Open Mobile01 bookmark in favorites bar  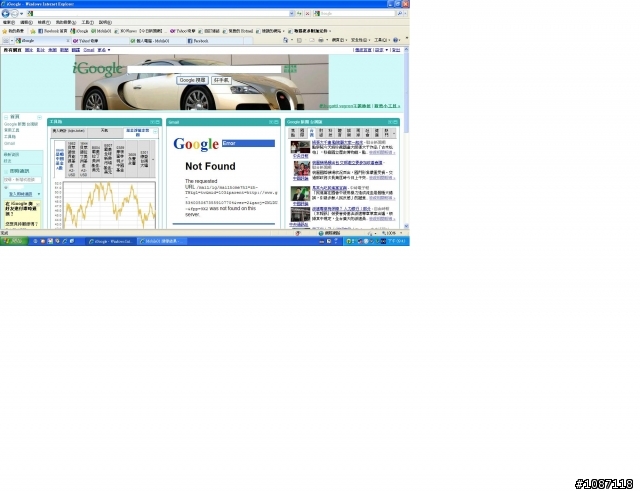(101, 31)
